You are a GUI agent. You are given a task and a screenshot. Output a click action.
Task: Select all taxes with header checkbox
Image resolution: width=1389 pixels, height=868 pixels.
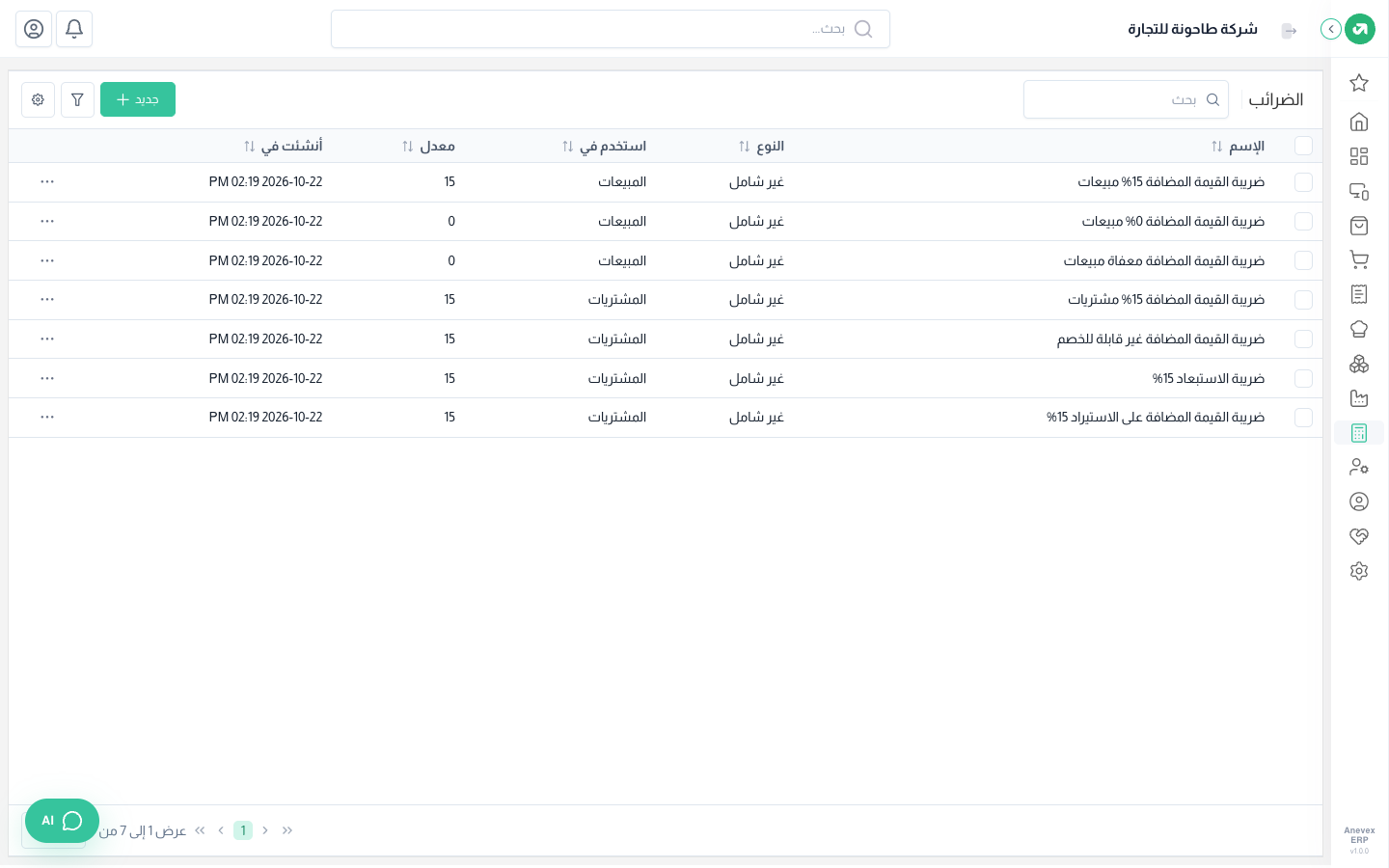click(1303, 146)
